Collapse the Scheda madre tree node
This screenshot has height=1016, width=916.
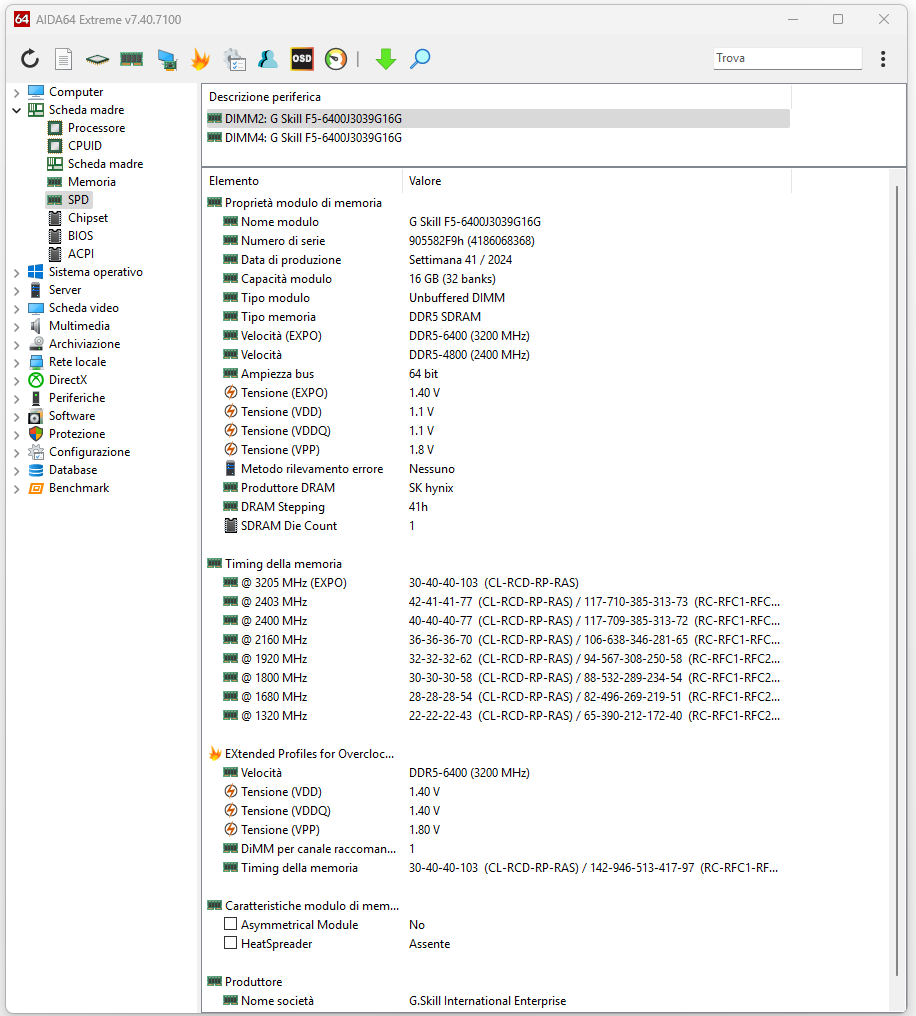(x=17, y=110)
